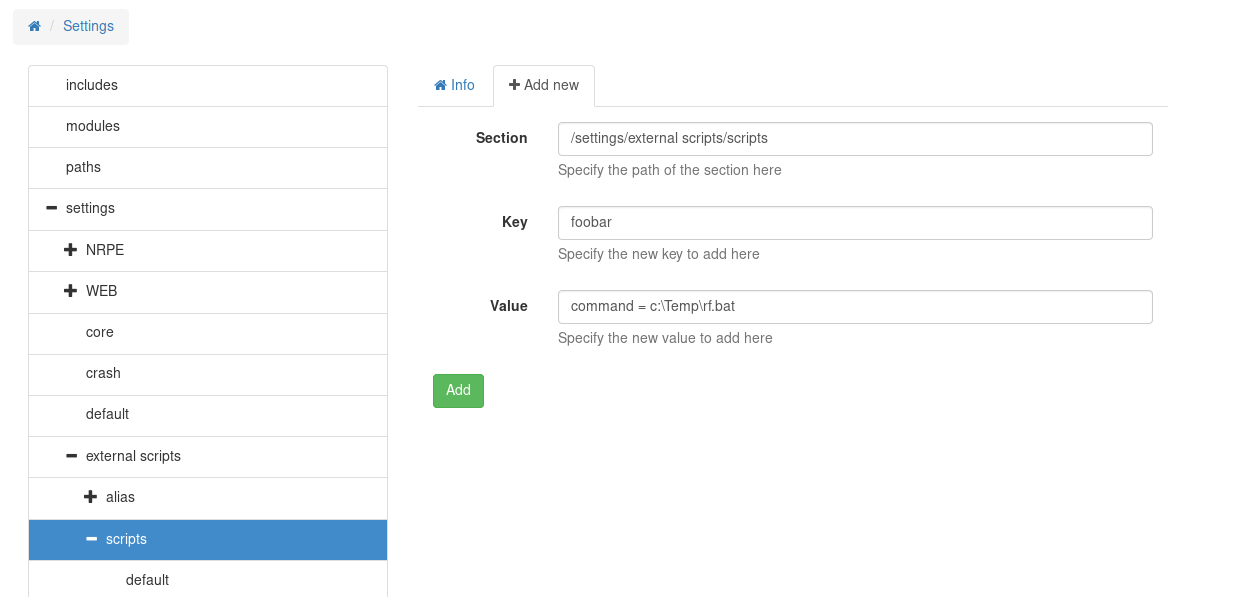This screenshot has width=1238, height=597.
Task: Open the core settings item
Action: point(100,332)
